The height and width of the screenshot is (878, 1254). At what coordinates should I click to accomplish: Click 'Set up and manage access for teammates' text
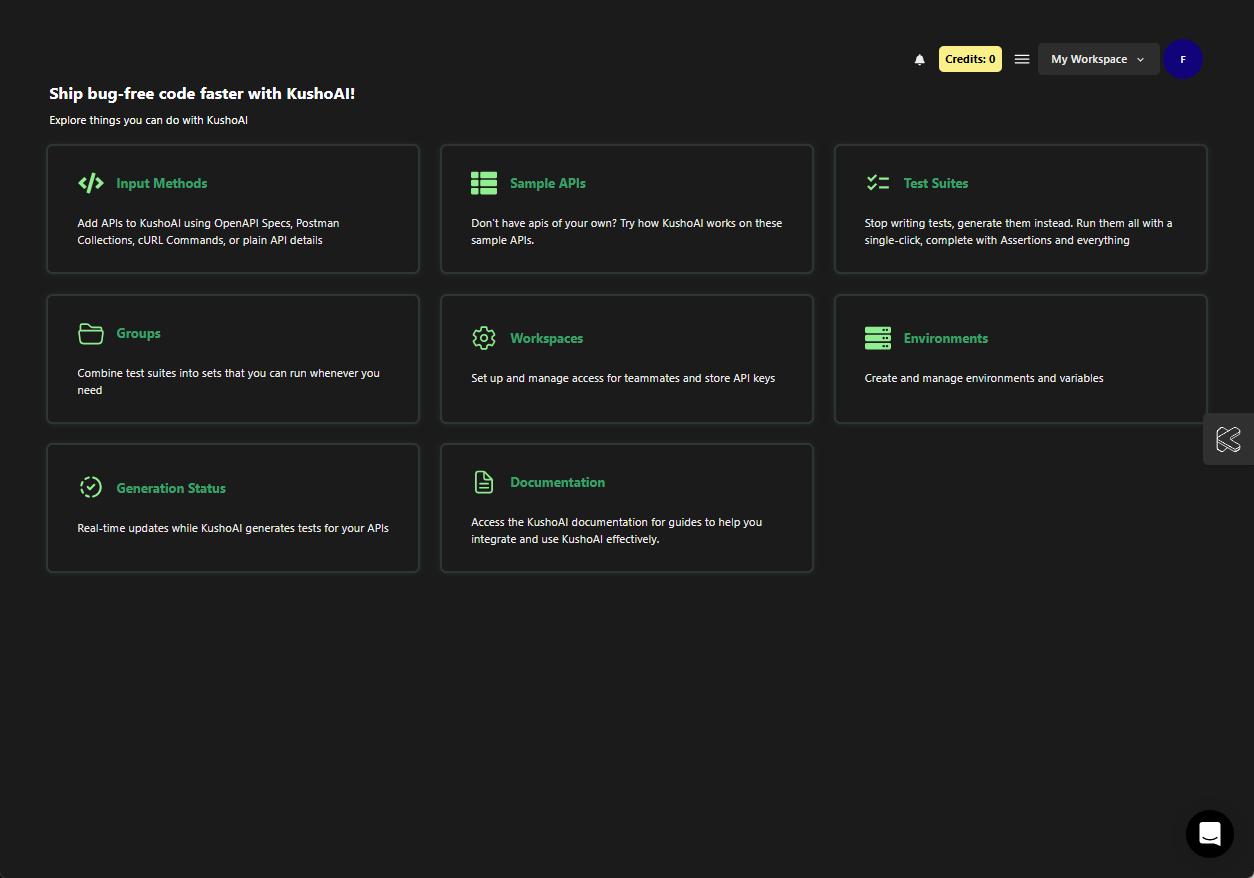pos(623,378)
